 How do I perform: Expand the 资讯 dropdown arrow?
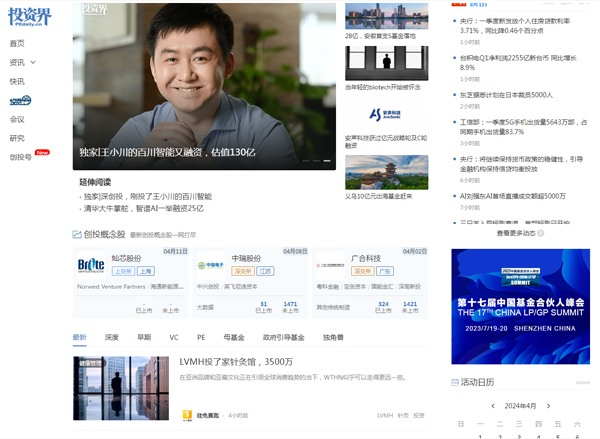click(33, 62)
